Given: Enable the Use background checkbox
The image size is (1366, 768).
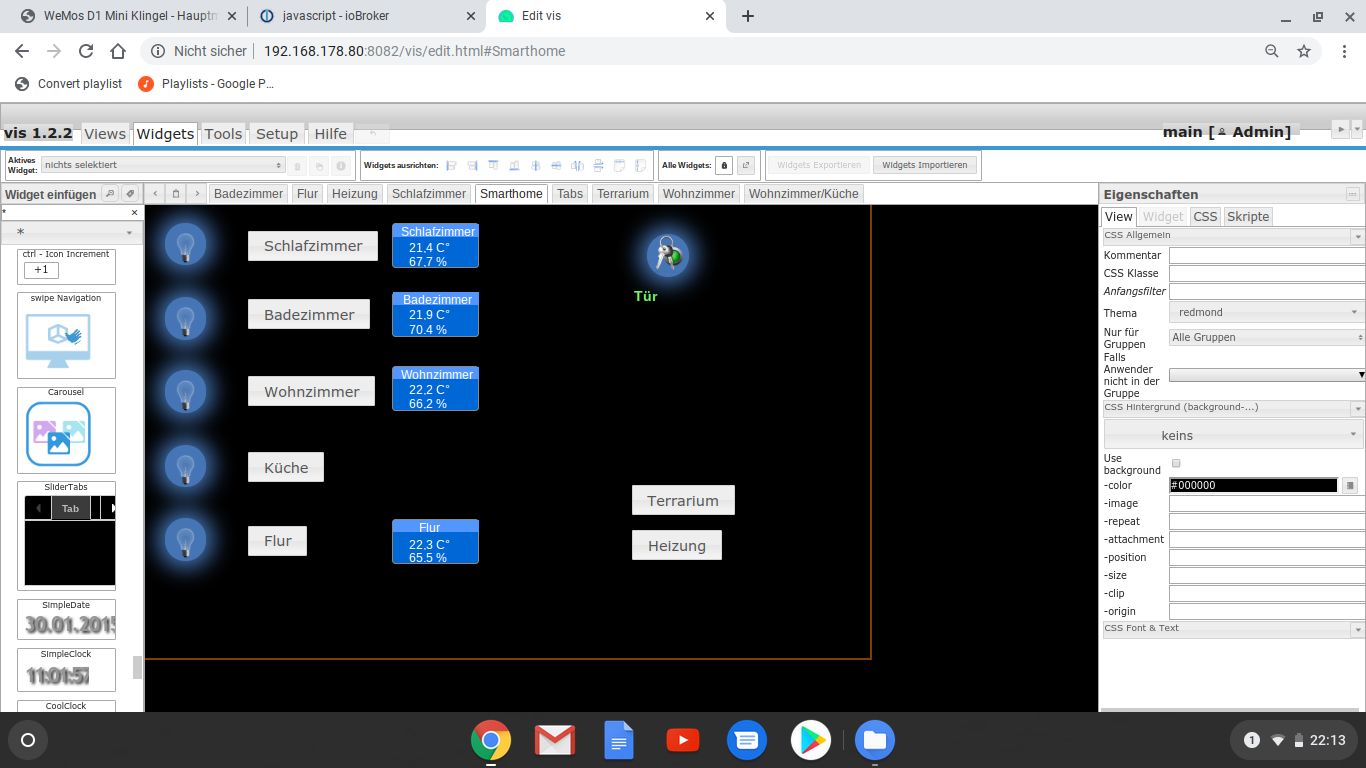Looking at the screenshot, I should (1176, 462).
